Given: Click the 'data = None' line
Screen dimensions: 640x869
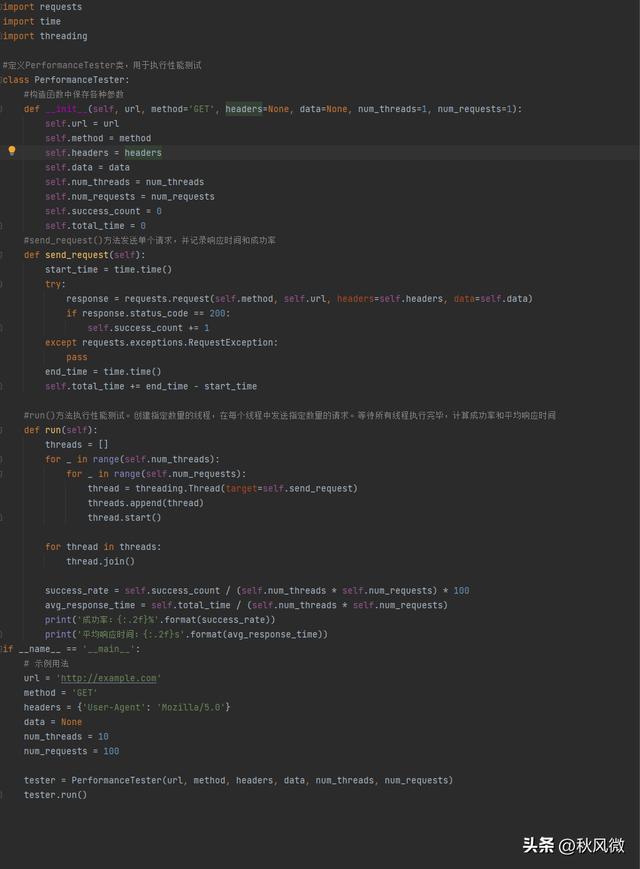Looking at the screenshot, I should [x=53, y=722].
